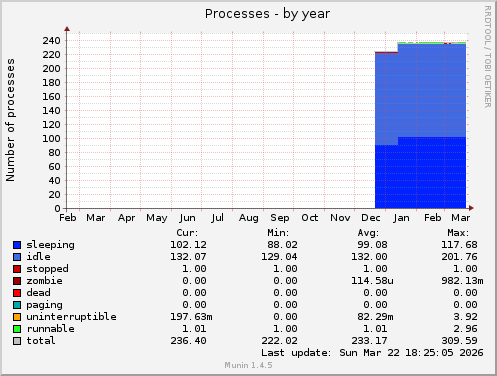Click the '240' y-axis tick label
This screenshot has width=497, height=376.
[x=51, y=41]
